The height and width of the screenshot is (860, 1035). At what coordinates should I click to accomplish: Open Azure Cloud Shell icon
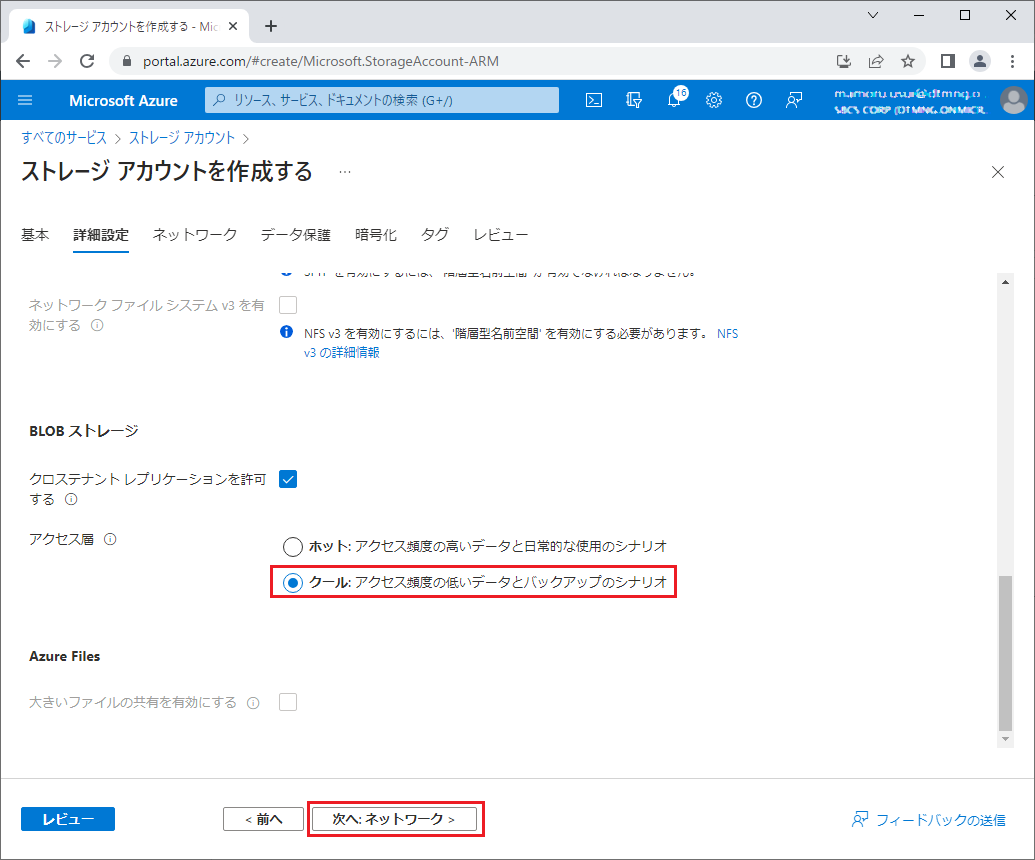[x=593, y=100]
